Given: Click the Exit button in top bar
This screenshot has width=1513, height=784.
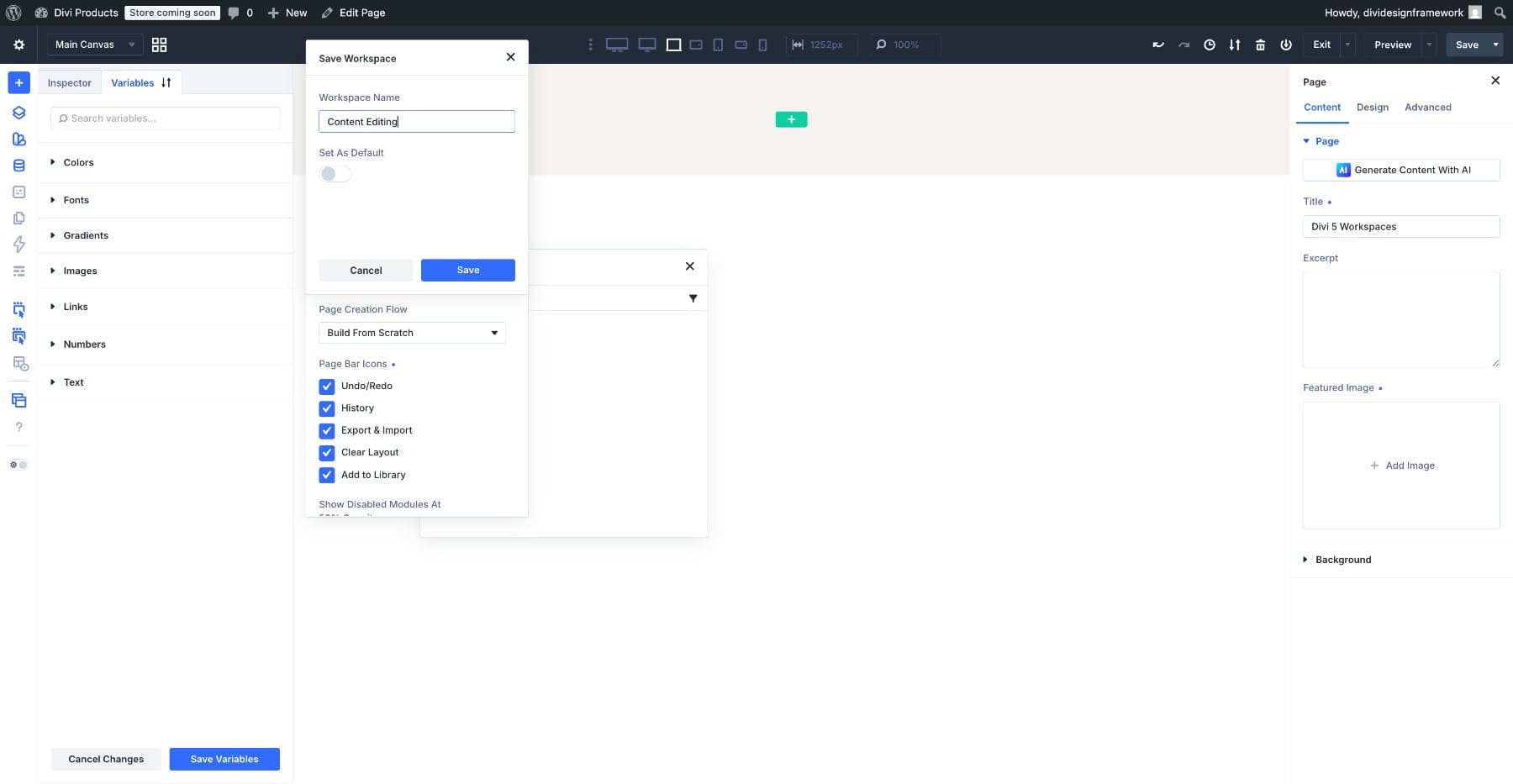Looking at the screenshot, I should [x=1321, y=45].
